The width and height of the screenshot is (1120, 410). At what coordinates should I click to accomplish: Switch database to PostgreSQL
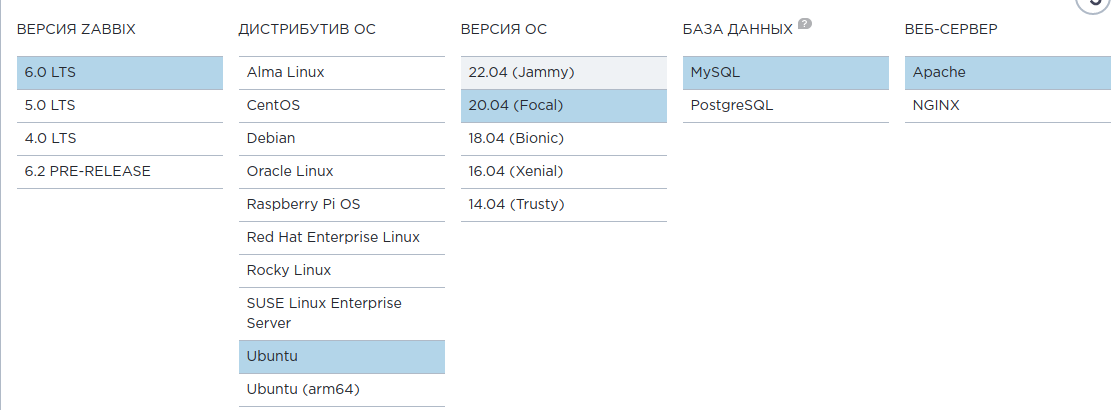[786, 106]
